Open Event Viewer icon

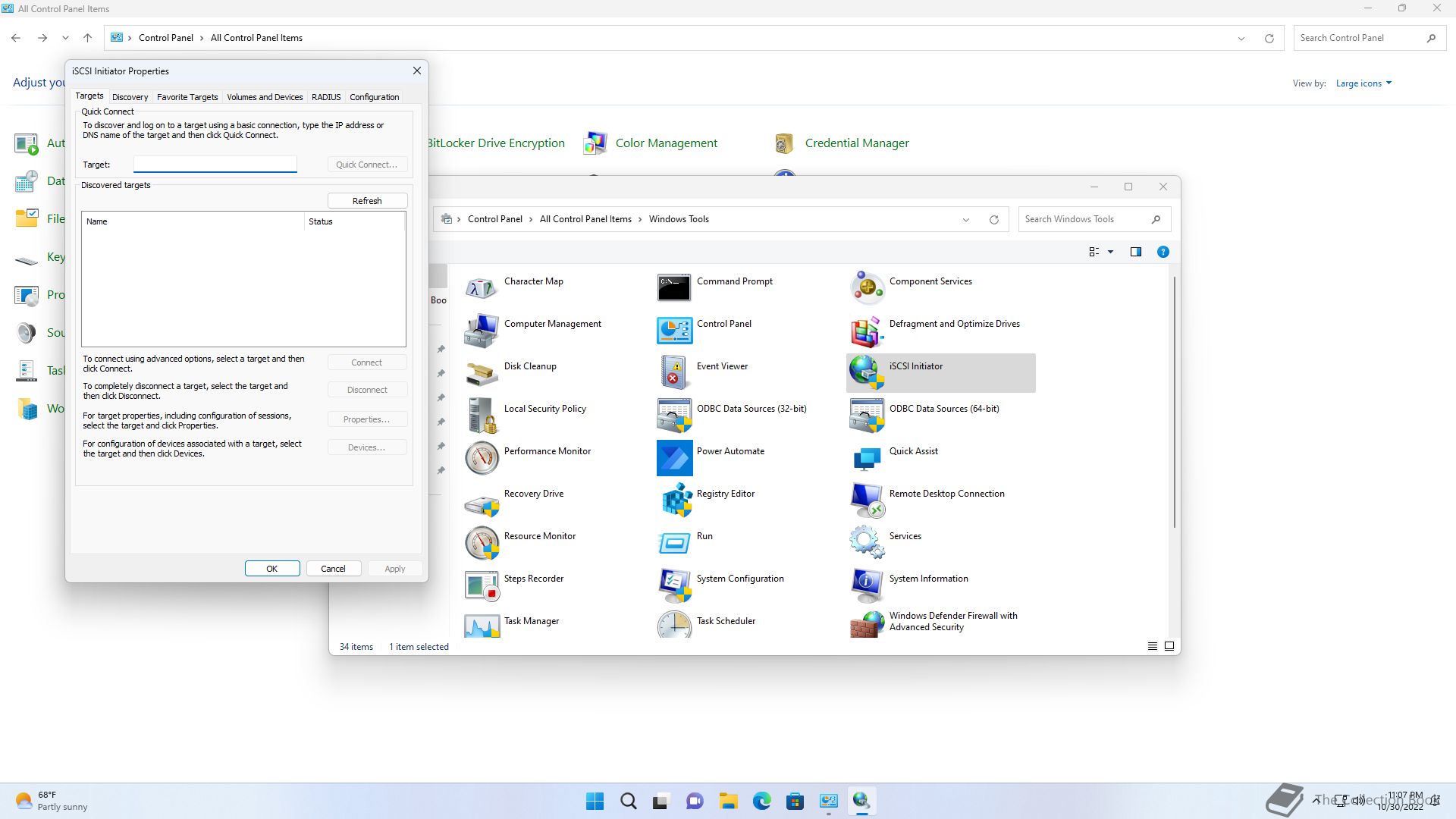tap(673, 372)
